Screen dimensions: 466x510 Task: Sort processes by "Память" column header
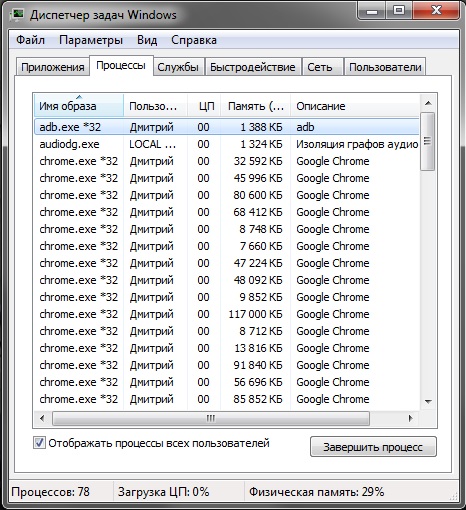click(x=255, y=106)
